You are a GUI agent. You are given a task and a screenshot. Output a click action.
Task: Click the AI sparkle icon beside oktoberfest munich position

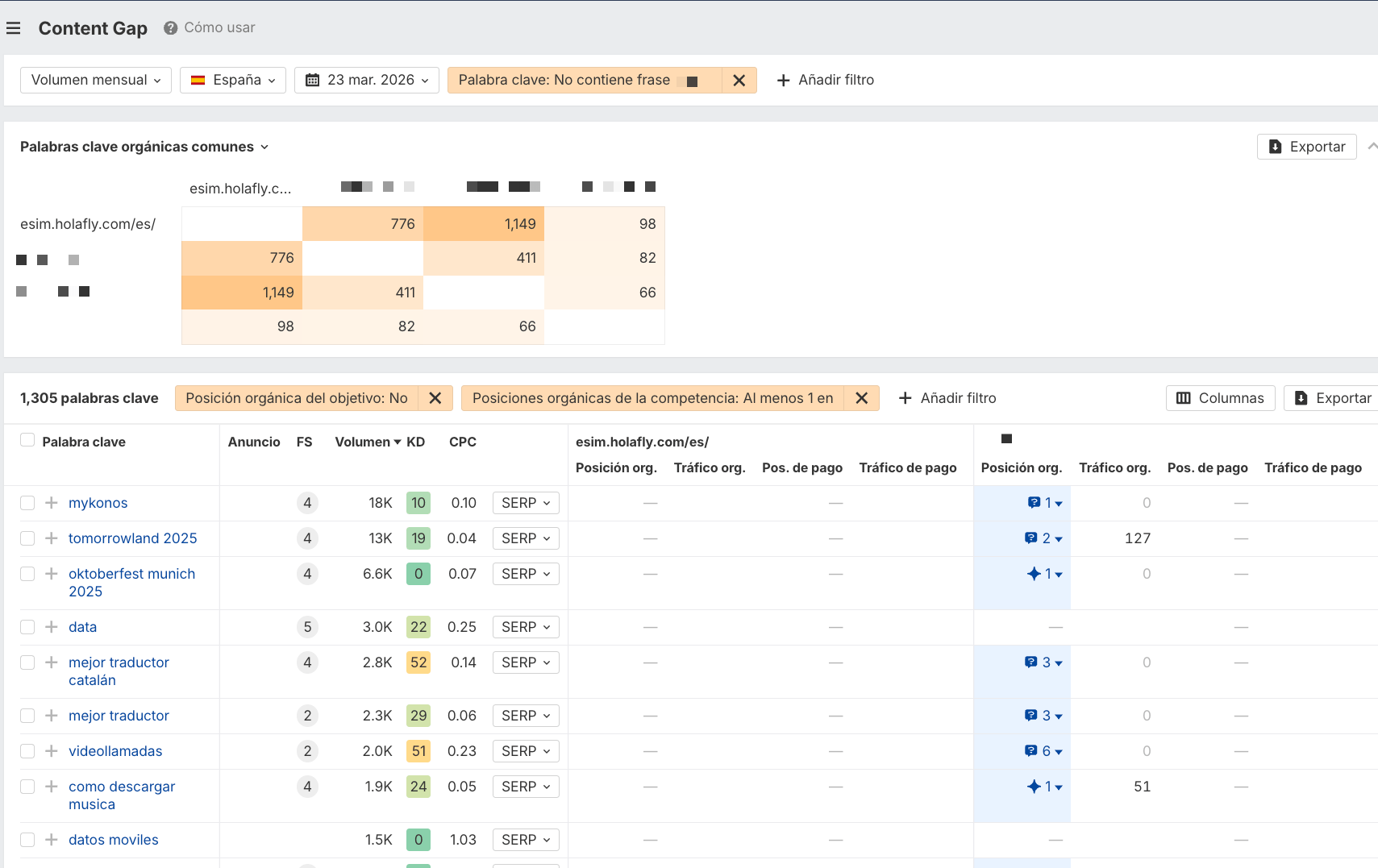click(1035, 573)
